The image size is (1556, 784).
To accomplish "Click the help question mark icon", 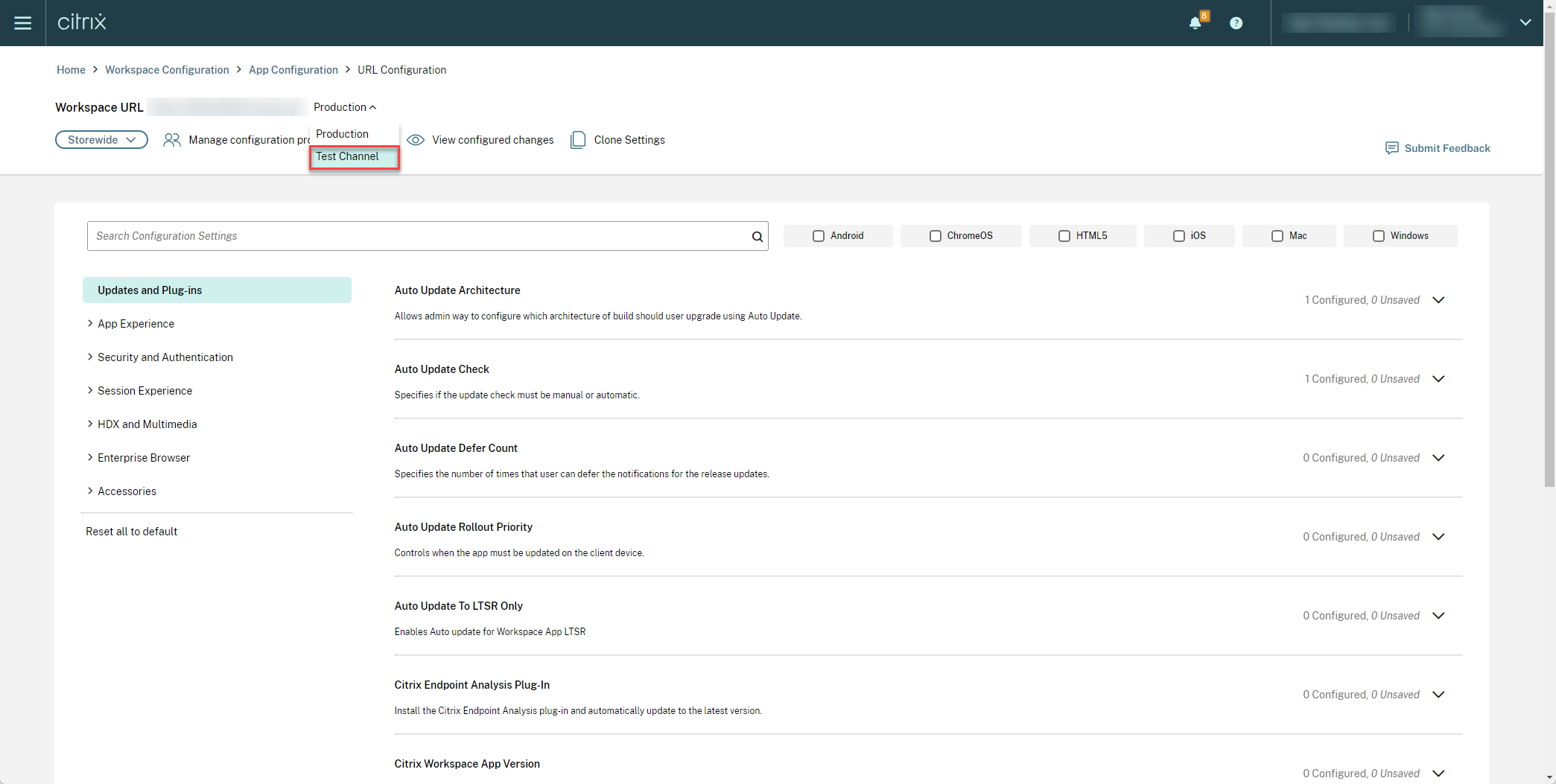I will [x=1236, y=23].
